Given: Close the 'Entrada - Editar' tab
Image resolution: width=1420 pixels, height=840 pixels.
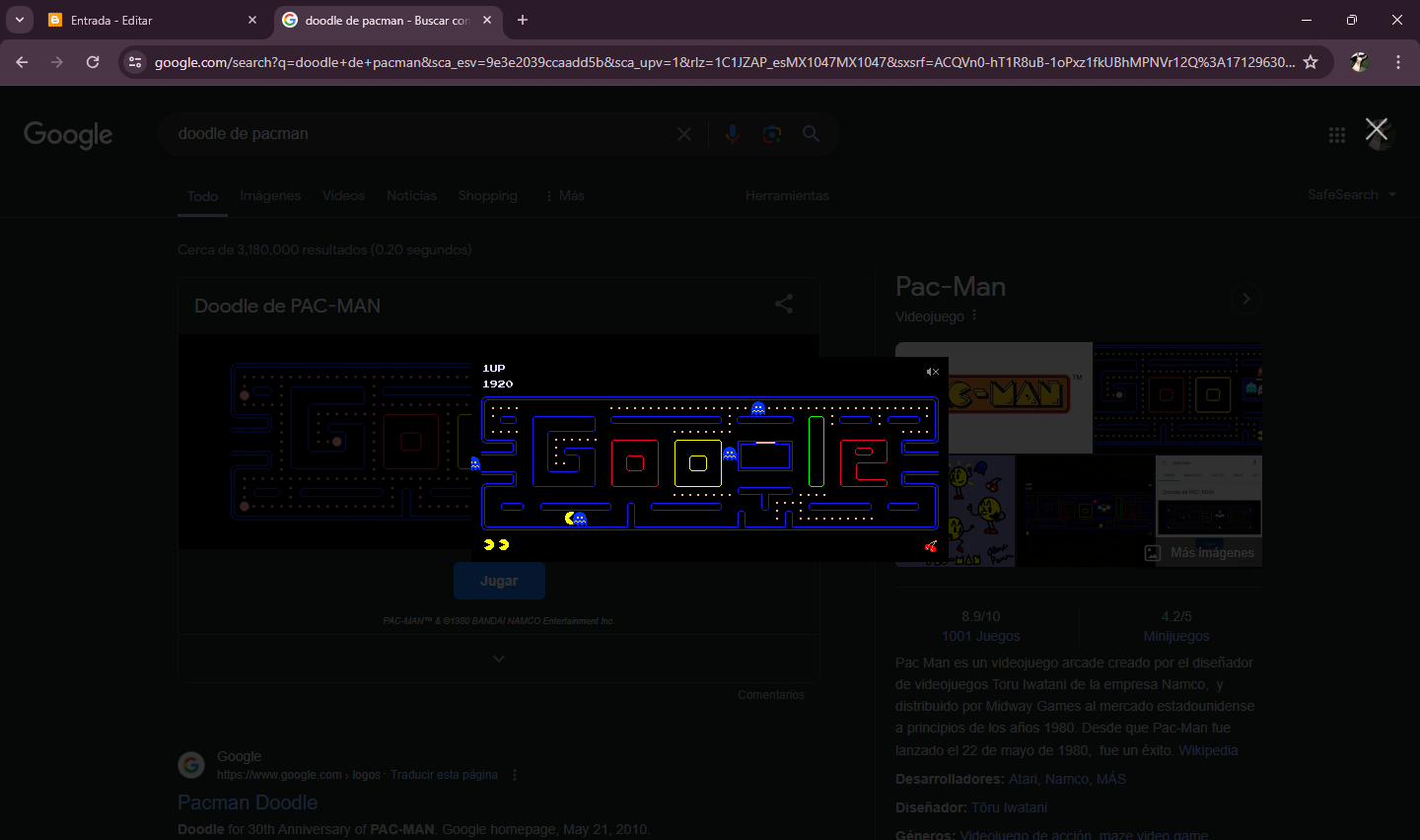Looking at the screenshot, I should [x=252, y=20].
